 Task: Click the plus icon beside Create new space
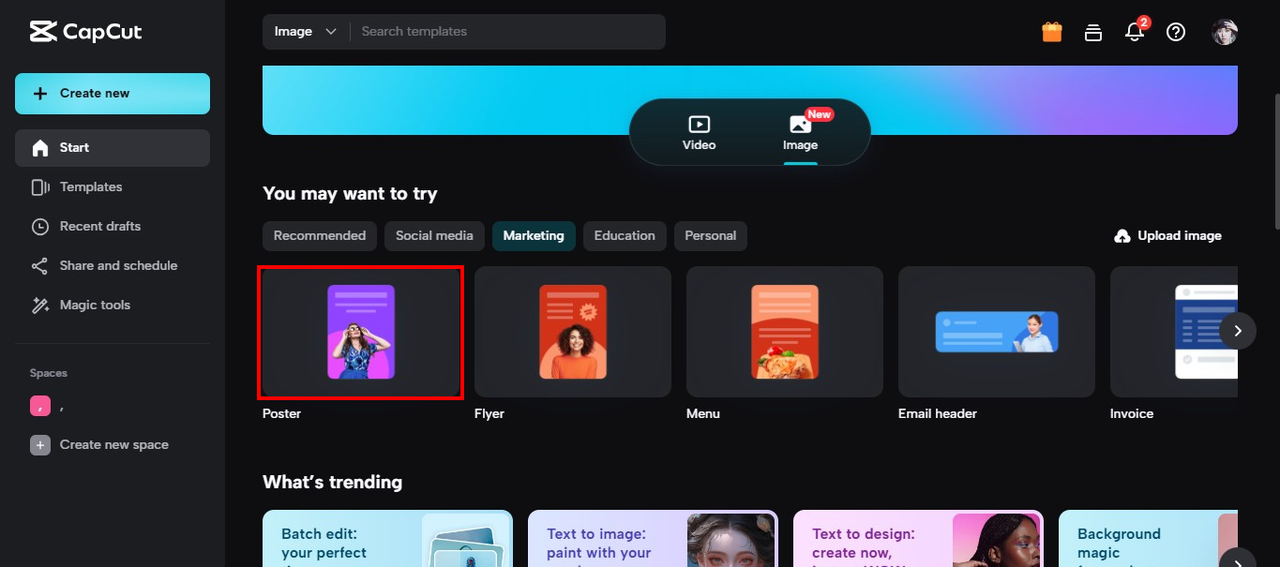click(x=40, y=445)
